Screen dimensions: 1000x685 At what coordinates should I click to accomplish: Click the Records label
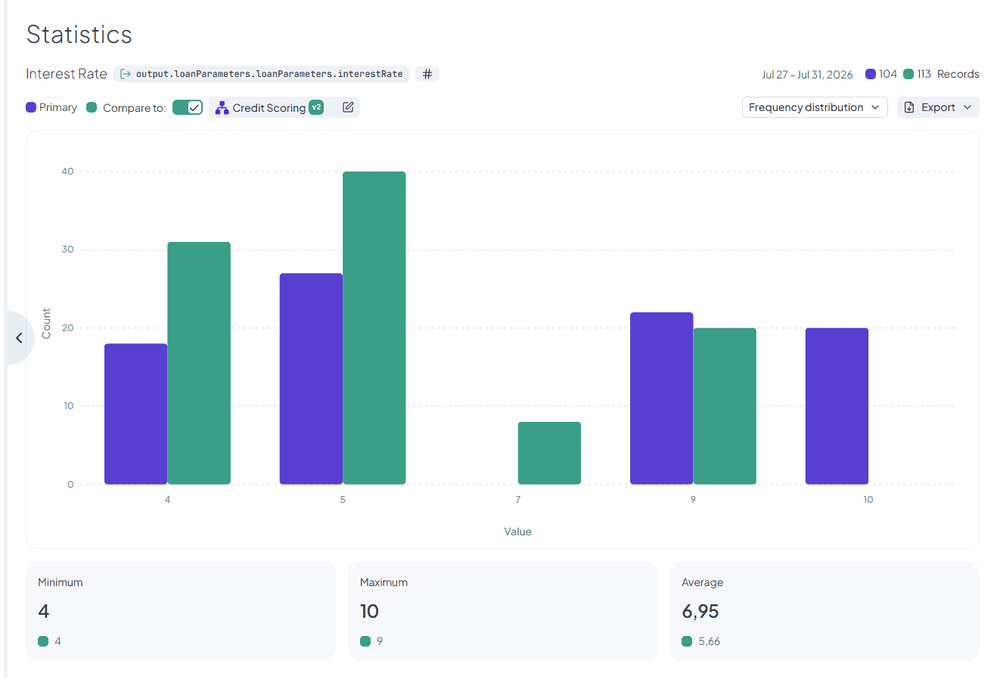[958, 74]
